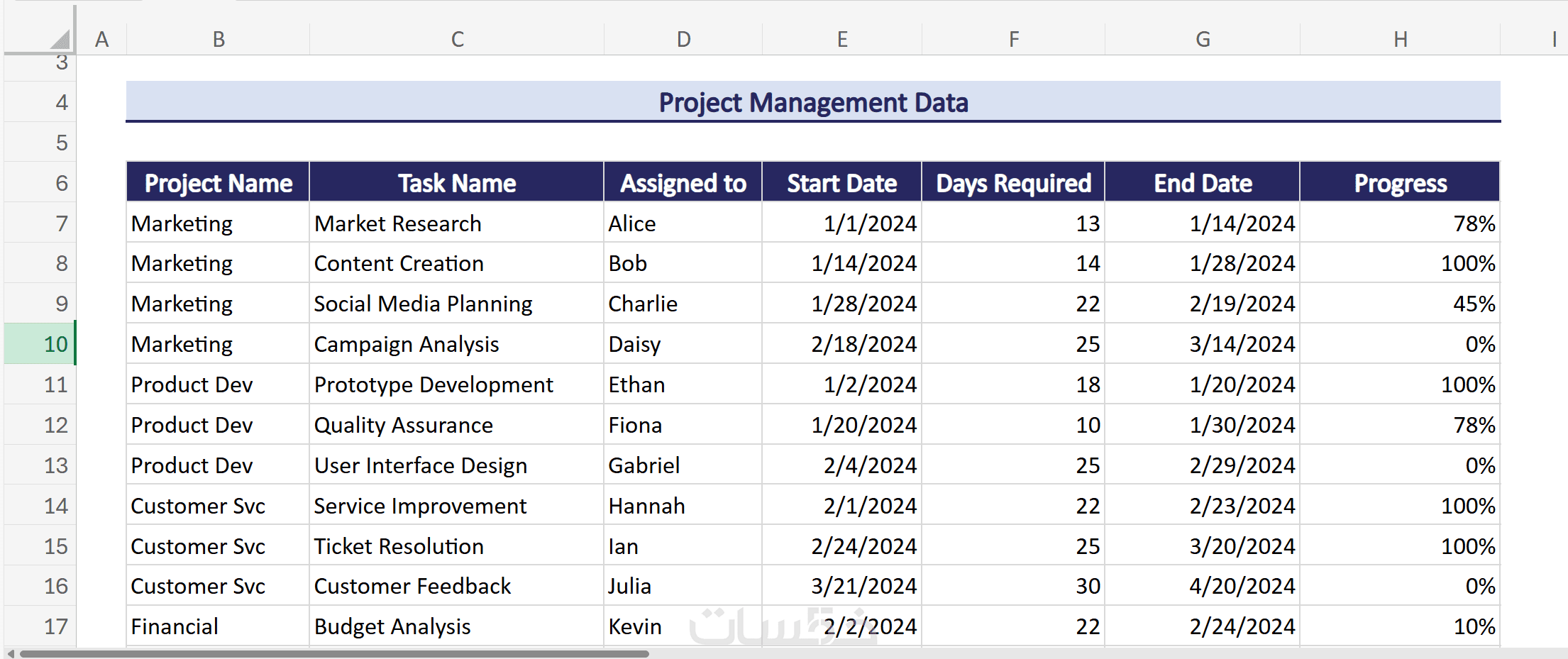The image size is (1568, 659).
Task: Select Campaign Analysis end date 3/14/2024
Action: tap(1203, 344)
